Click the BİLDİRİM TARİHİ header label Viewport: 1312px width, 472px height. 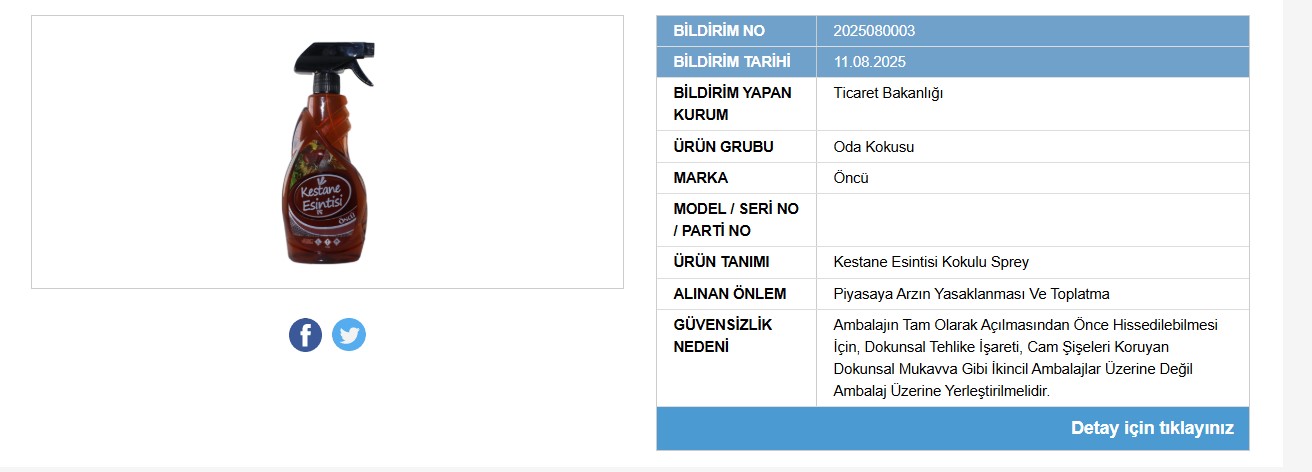(x=732, y=62)
